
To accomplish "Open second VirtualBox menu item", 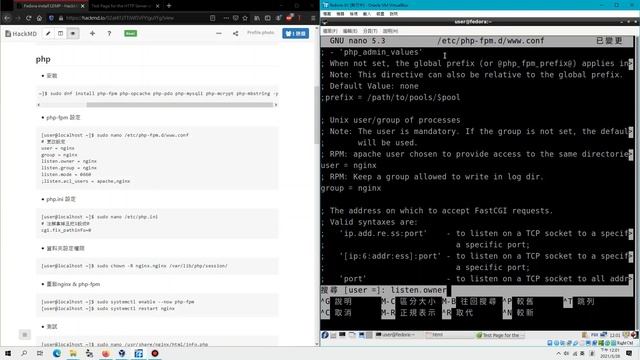I will 340,14.
